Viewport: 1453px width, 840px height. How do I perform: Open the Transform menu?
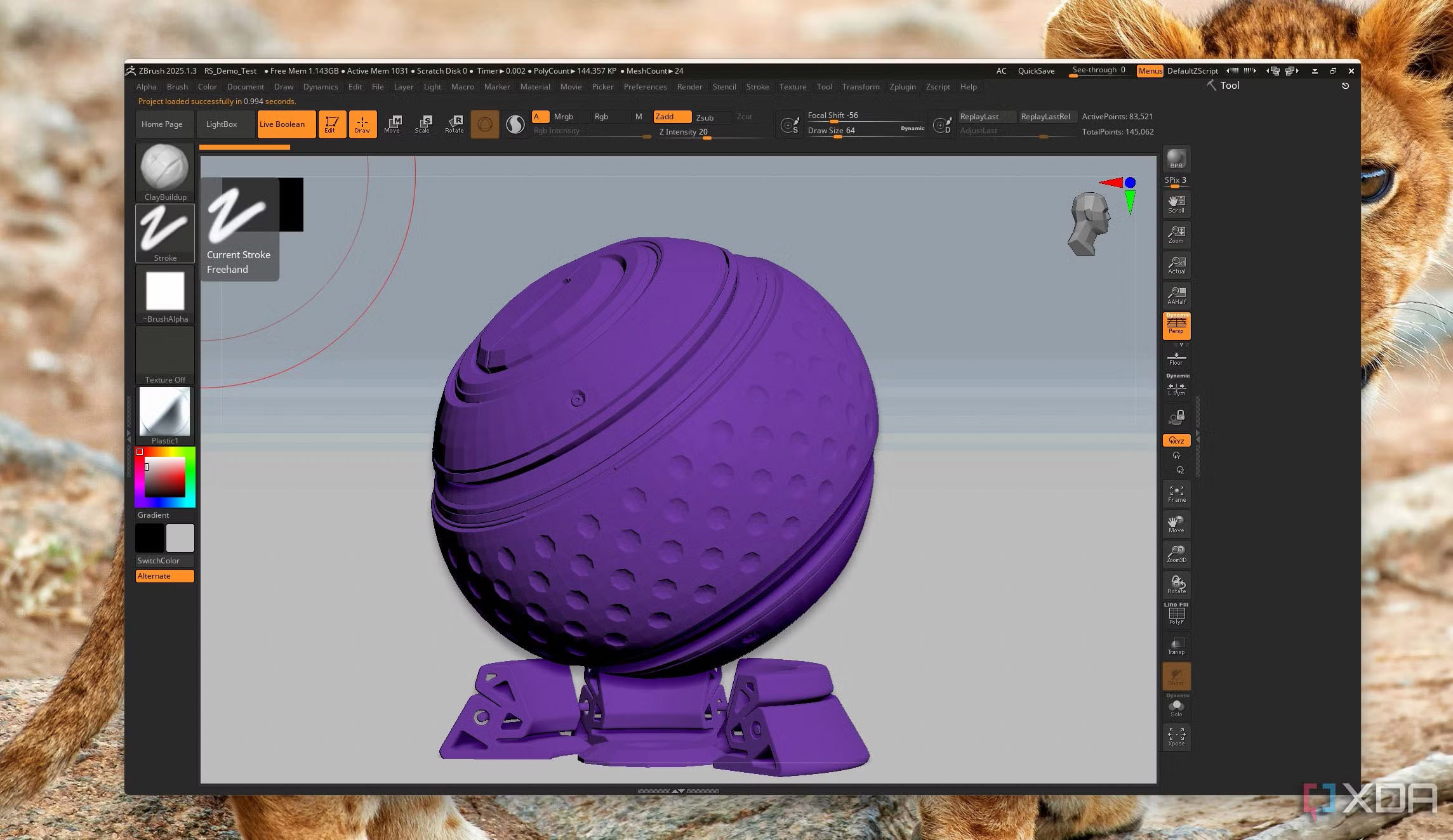tap(861, 87)
